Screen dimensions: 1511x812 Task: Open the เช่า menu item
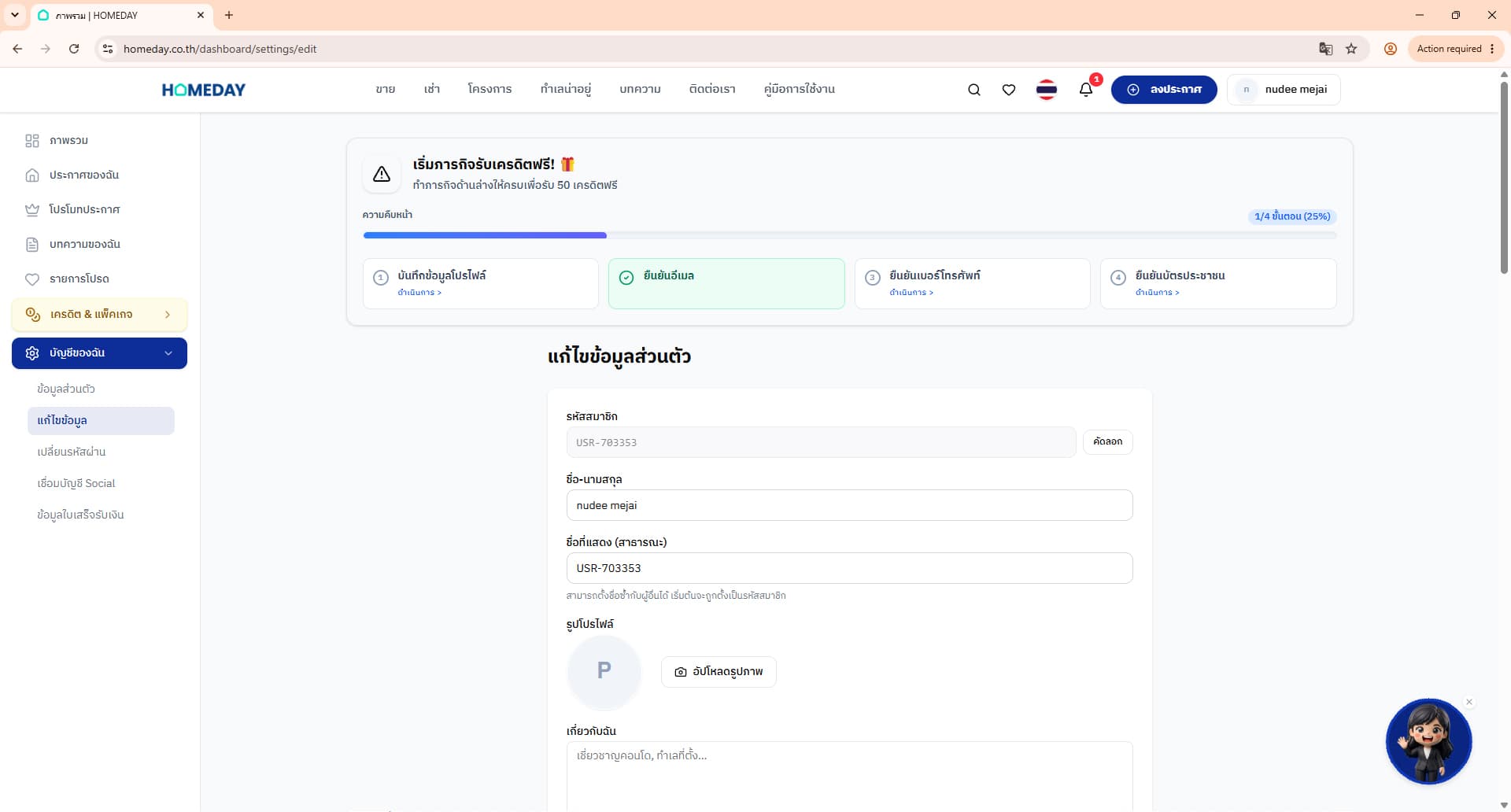click(x=431, y=89)
